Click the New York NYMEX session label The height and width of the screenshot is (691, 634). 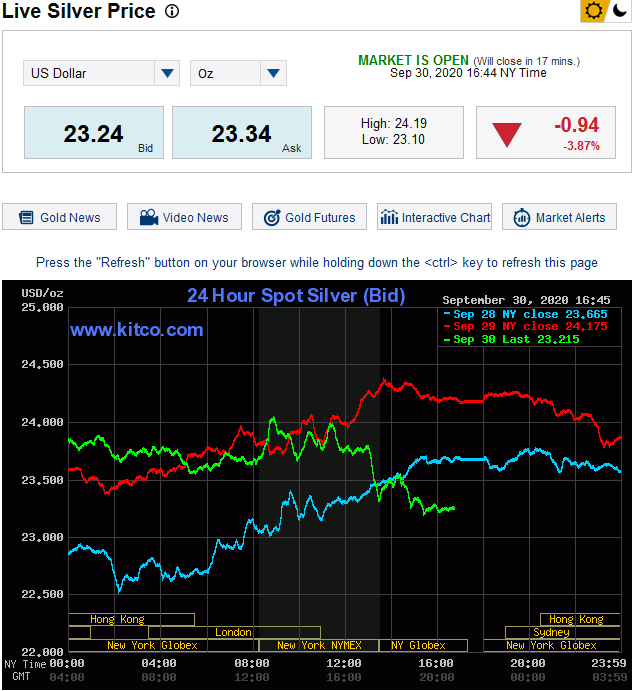click(x=319, y=645)
